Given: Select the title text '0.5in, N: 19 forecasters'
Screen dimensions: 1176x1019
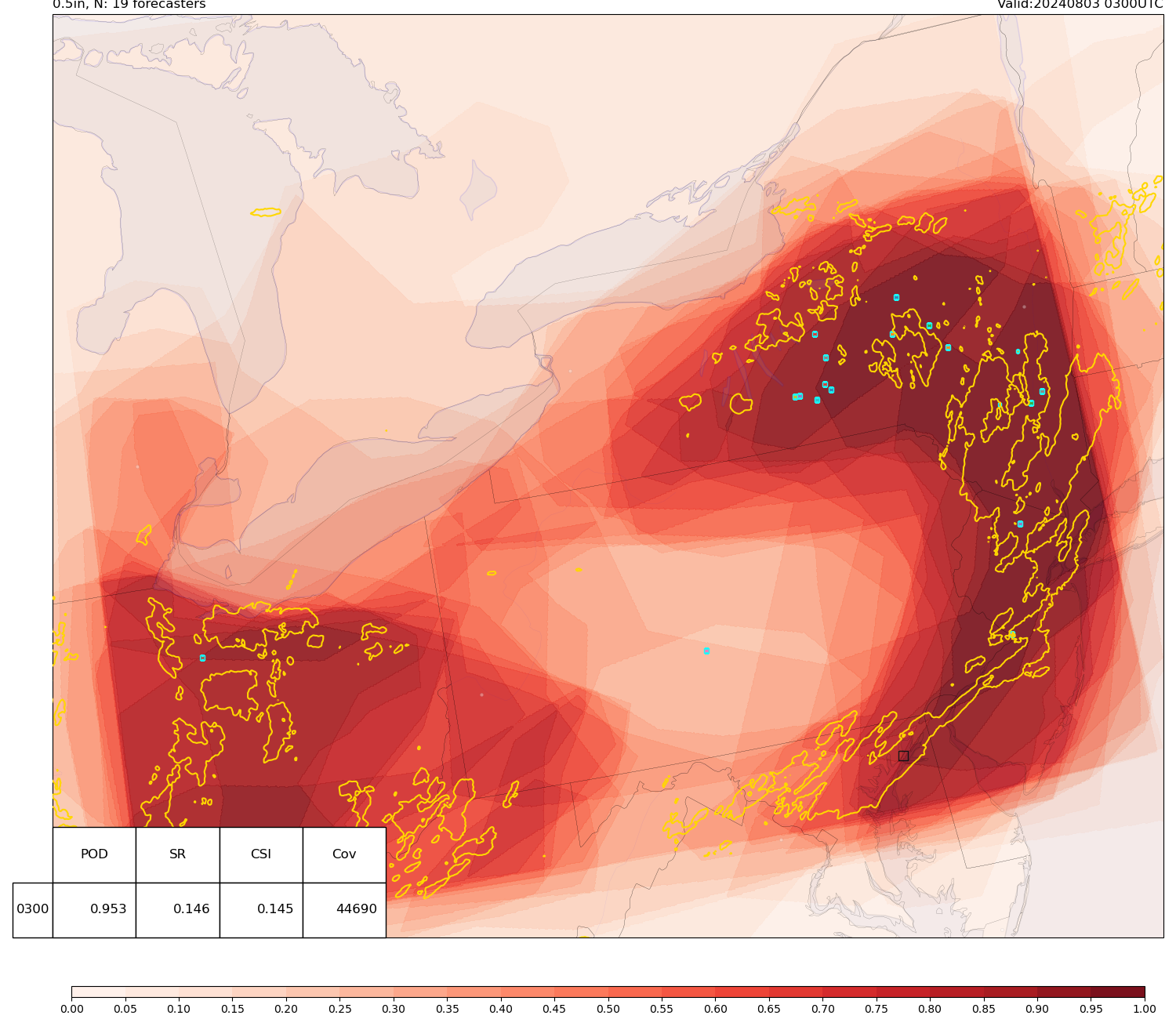Looking at the screenshot, I should pos(129,5).
